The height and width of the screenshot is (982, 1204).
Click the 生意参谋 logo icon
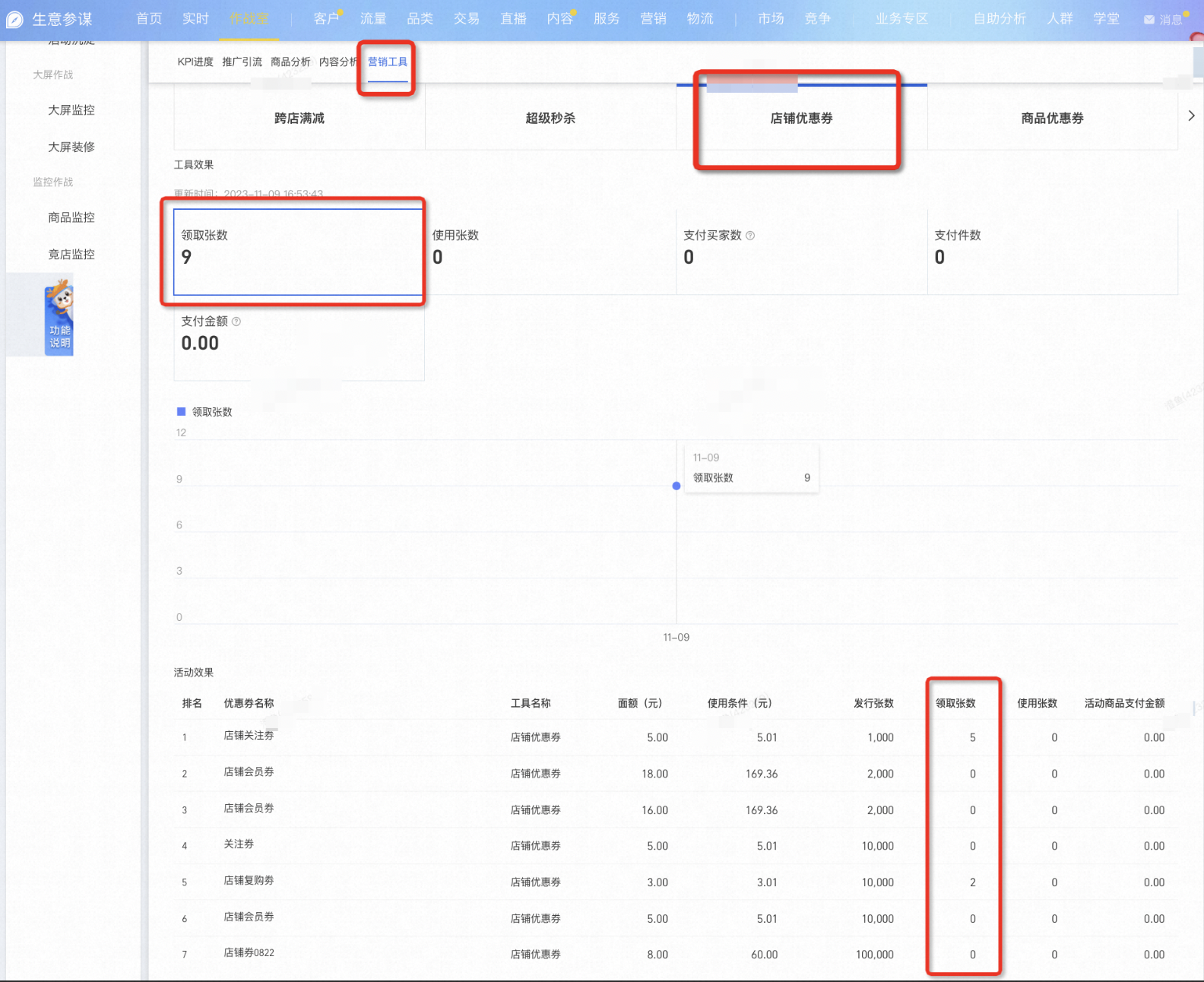(14, 19)
